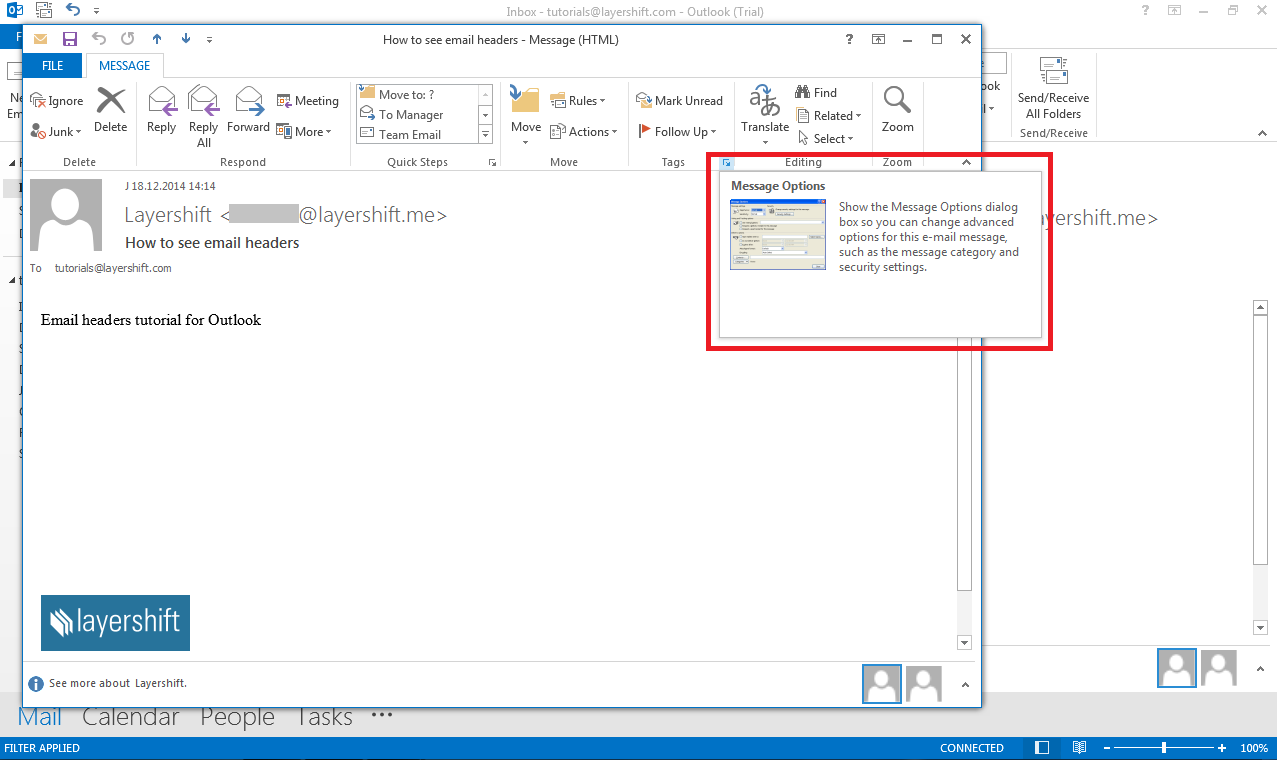Open the Junk dropdown menu
The image size is (1277, 760).
click(x=56, y=131)
